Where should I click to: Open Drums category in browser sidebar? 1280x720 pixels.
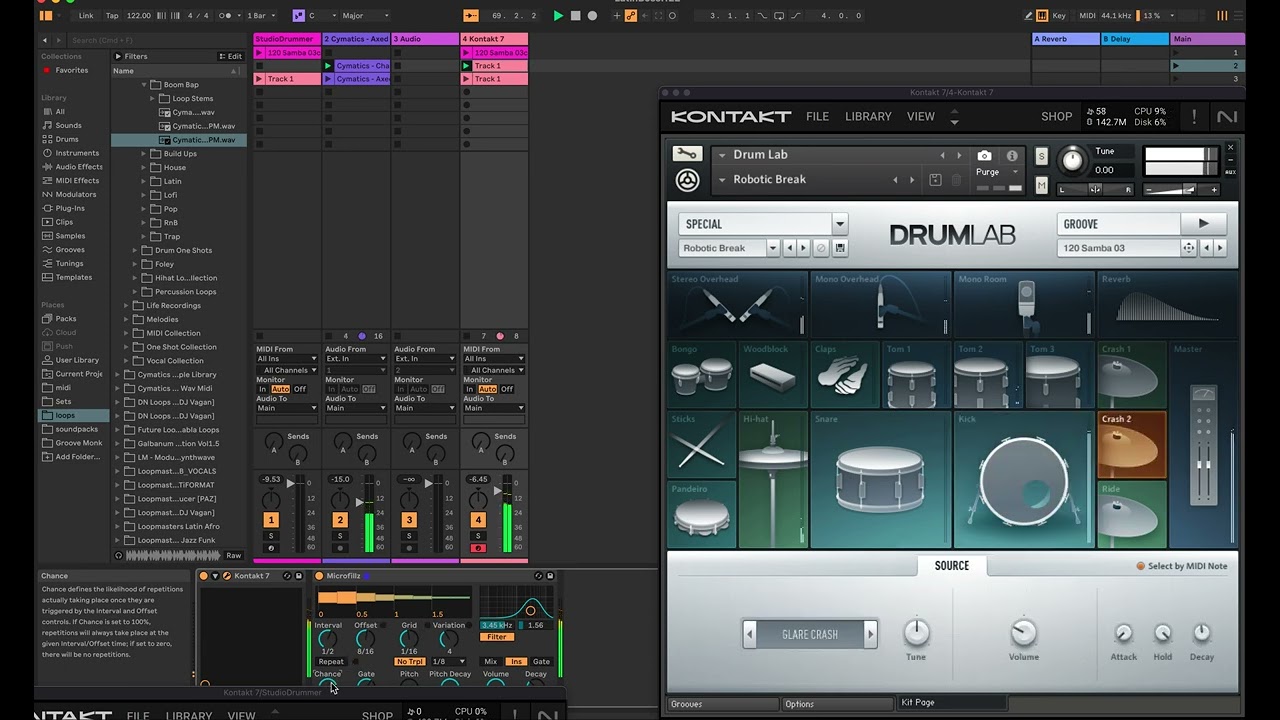67,139
